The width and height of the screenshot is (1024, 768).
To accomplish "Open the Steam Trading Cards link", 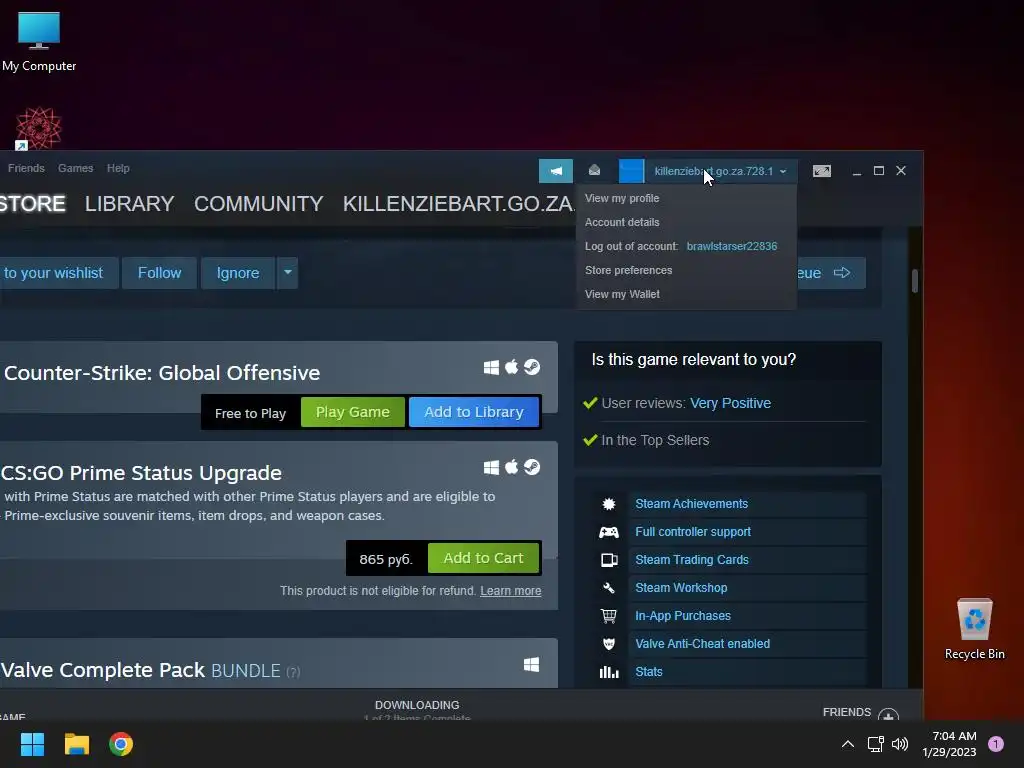I will tap(692, 560).
